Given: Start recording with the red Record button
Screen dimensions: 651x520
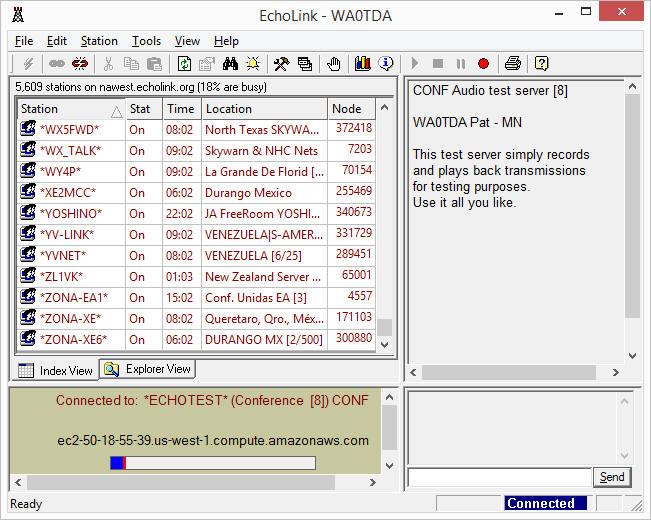Looking at the screenshot, I should pyautogui.click(x=483, y=64).
